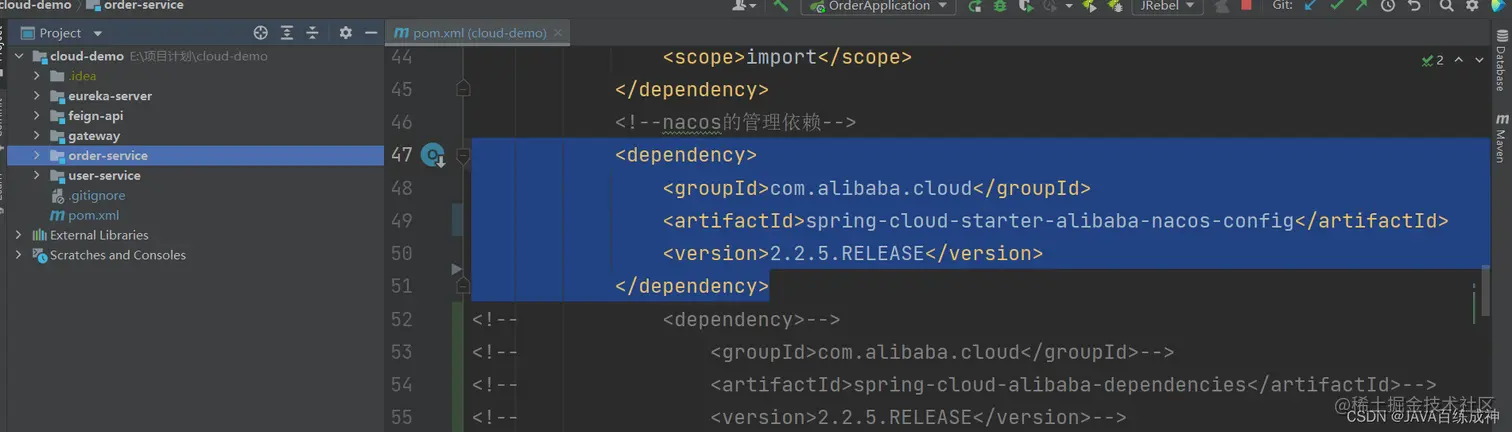Open the OrderApplication run configuration dropdown
Image resolution: width=1512 pixels, height=432 pixels.
tap(879, 6)
